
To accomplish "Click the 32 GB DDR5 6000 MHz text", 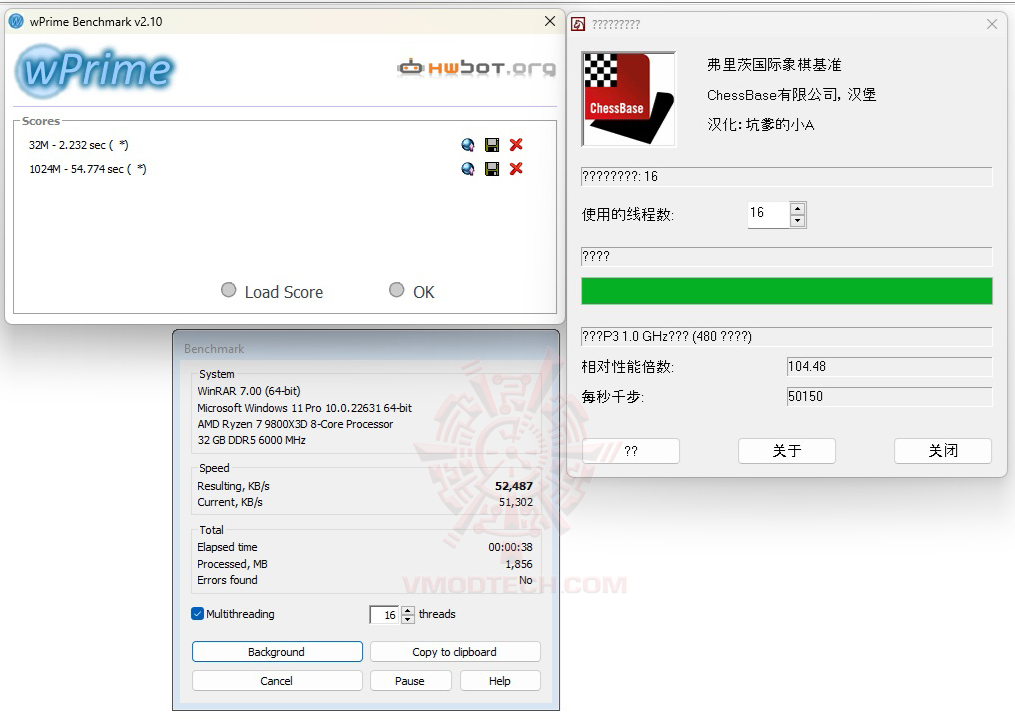I will click(252, 440).
